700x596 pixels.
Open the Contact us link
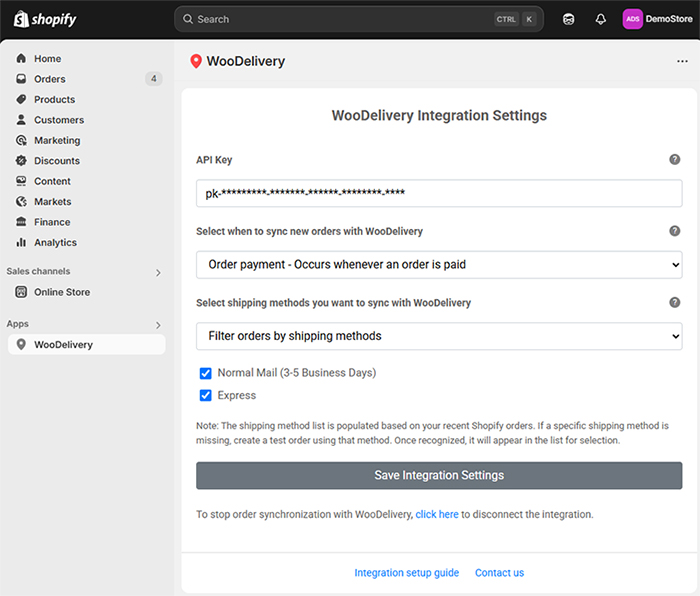tap(499, 573)
